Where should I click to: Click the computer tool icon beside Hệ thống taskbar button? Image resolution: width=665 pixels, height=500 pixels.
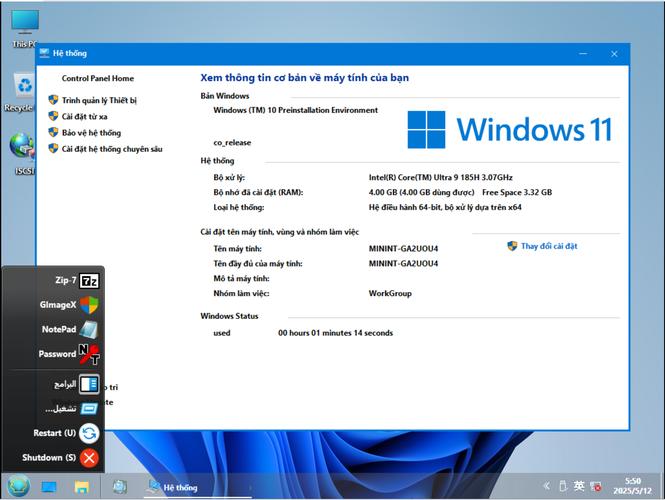coord(120,487)
